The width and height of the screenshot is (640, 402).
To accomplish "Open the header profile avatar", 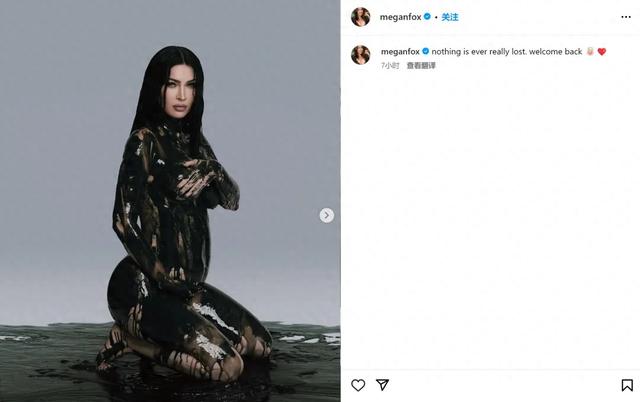I will pos(360,17).
